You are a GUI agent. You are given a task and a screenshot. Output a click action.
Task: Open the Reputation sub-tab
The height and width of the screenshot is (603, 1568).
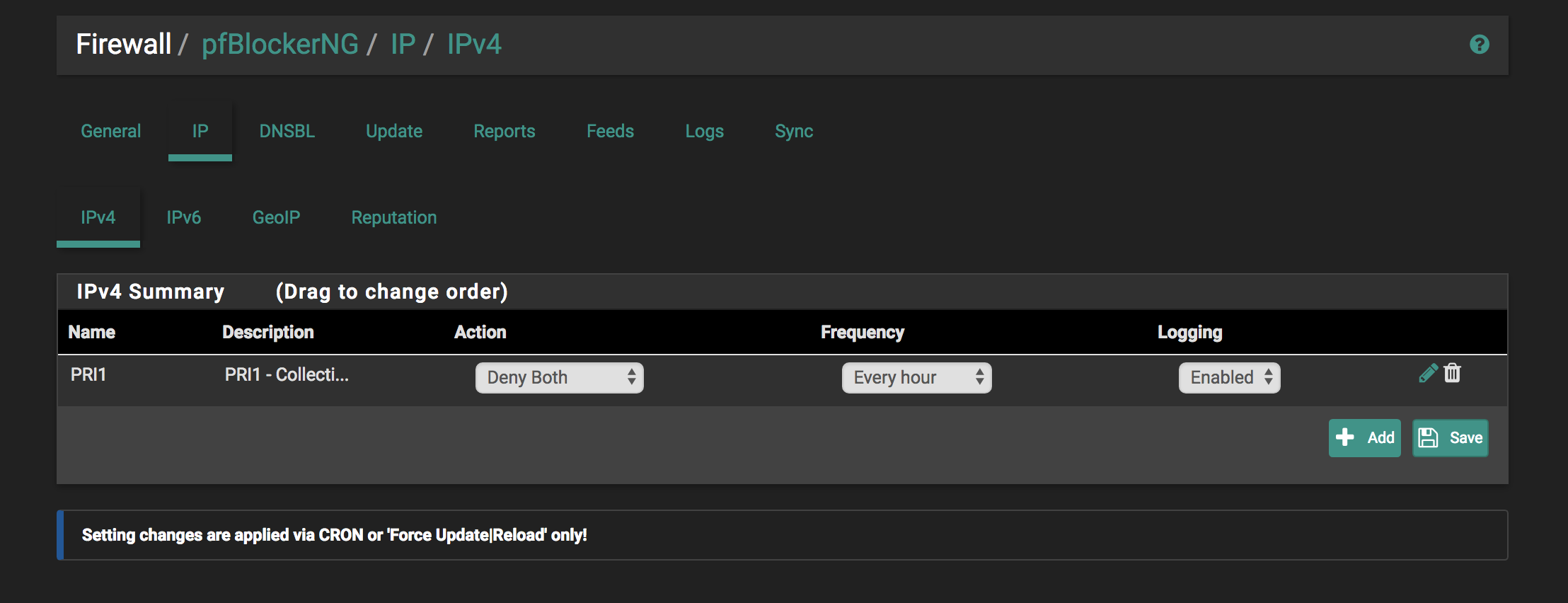394,217
